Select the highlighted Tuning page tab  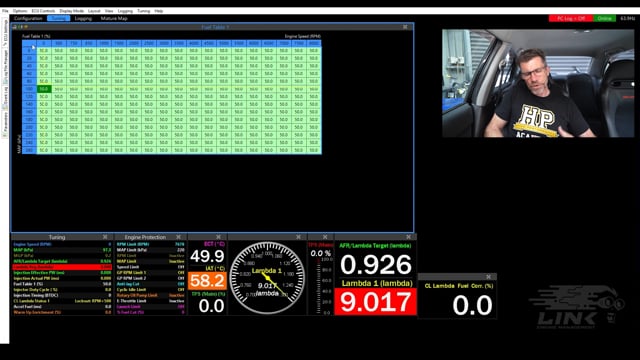point(58,18)
